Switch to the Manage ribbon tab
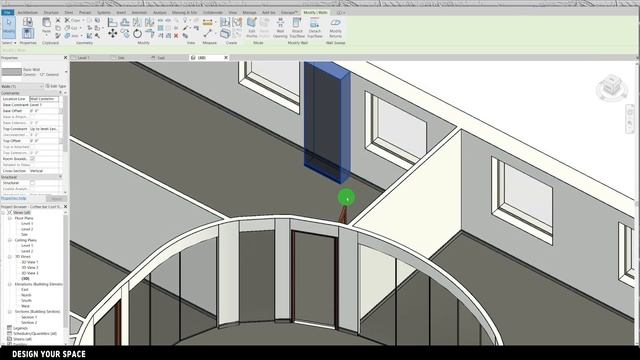This screenshot has width=640, height=360. click(249, 13)
